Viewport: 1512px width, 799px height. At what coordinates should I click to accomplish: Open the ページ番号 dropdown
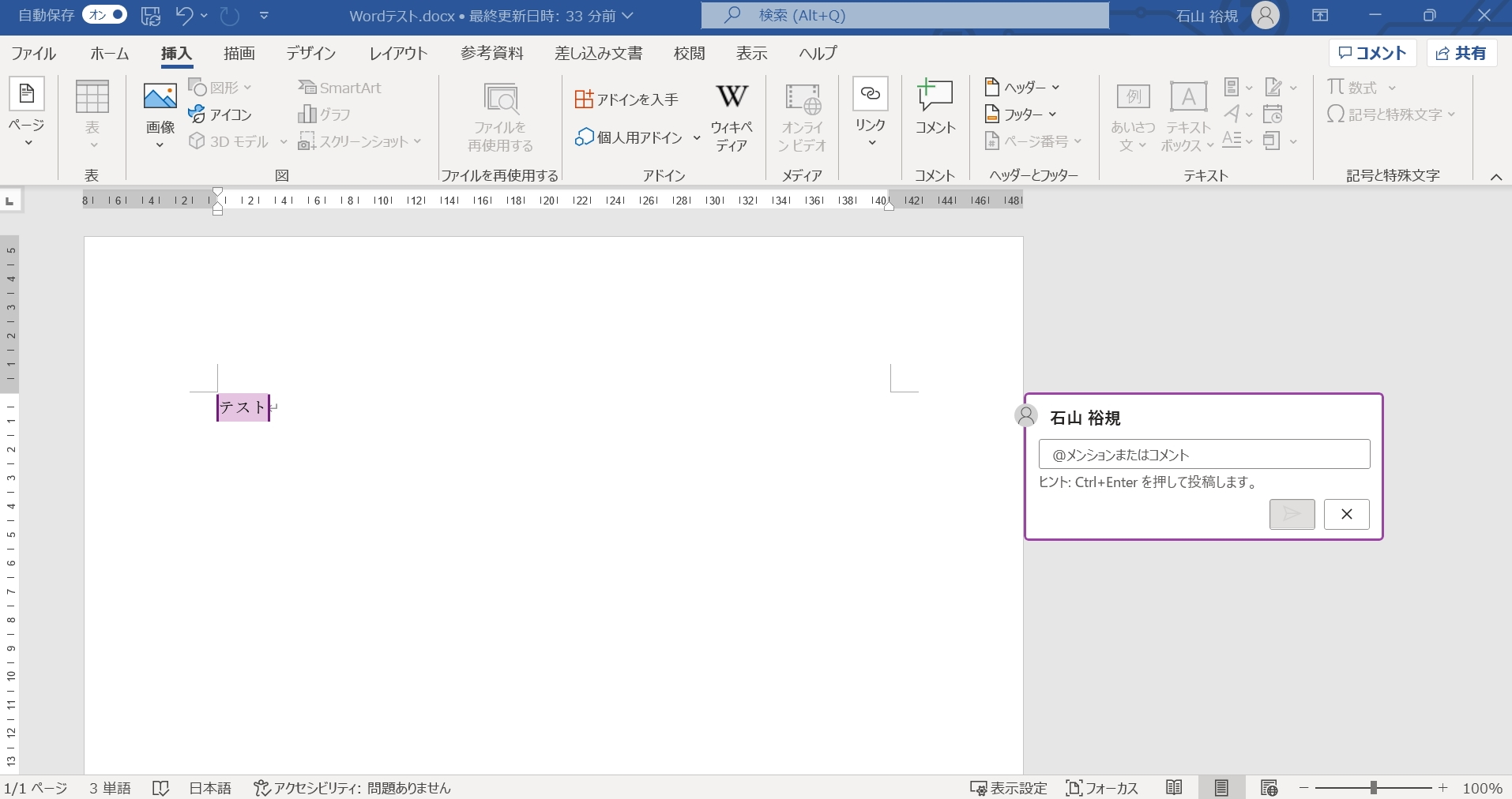point(1033,141)
